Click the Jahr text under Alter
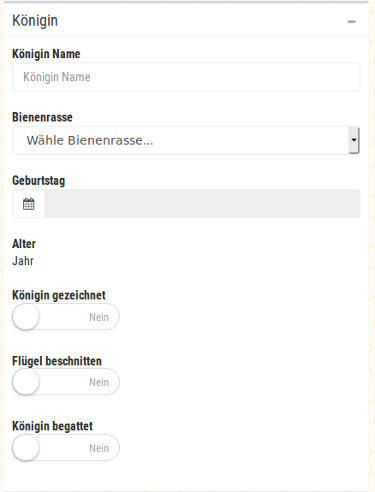 click(x=23, y=261)
